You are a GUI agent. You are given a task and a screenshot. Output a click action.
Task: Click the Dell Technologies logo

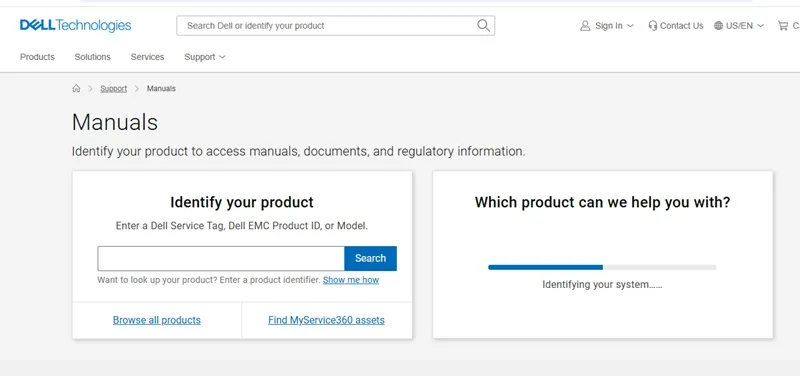coord(76,26)
